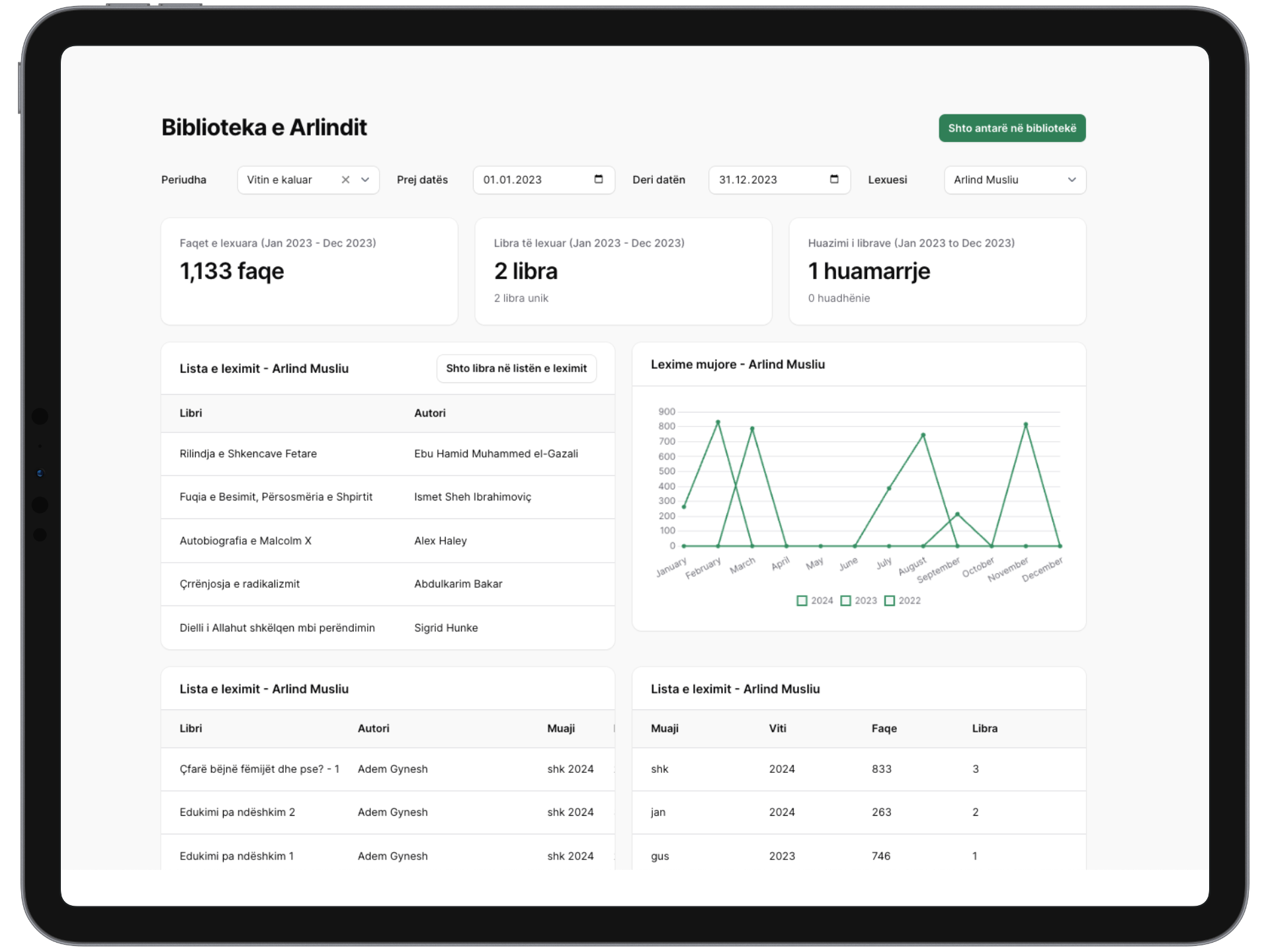Open the Lexuesi reader dropdown
This screenshot has height=952, width=1270.
coord(1015,180)
